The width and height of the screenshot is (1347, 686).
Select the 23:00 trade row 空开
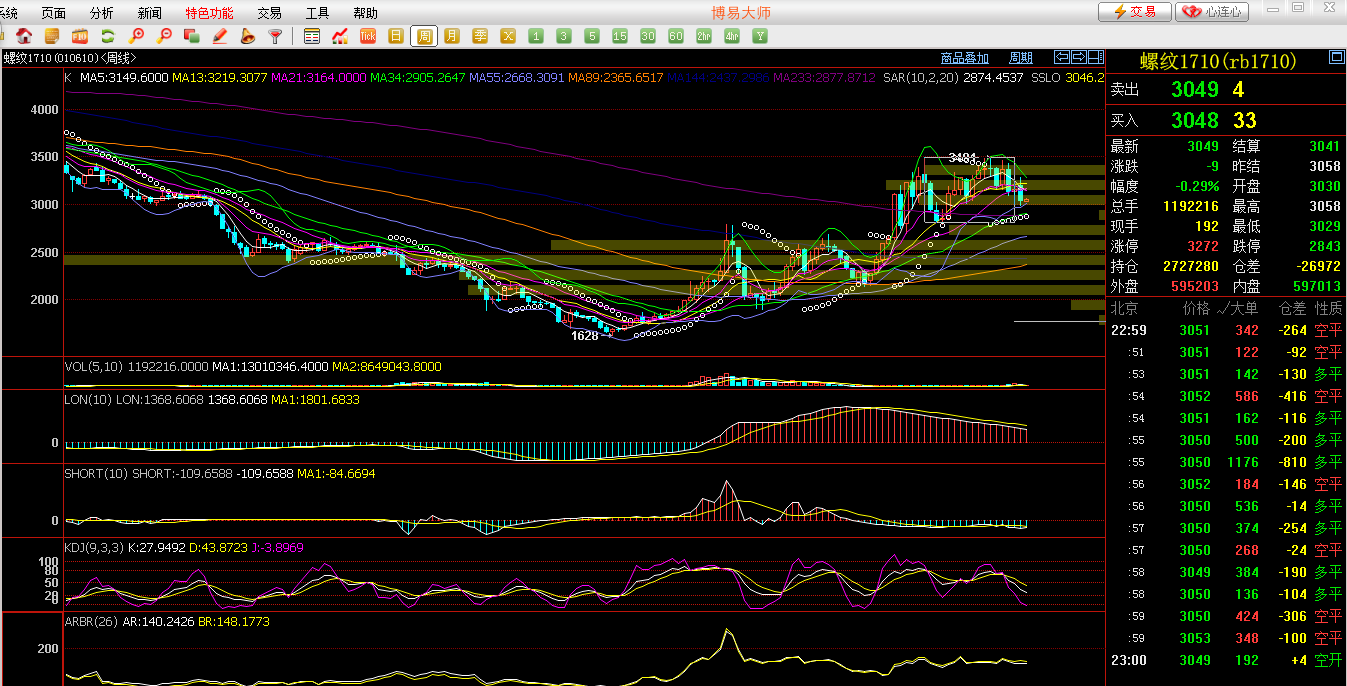[1226, 660]
